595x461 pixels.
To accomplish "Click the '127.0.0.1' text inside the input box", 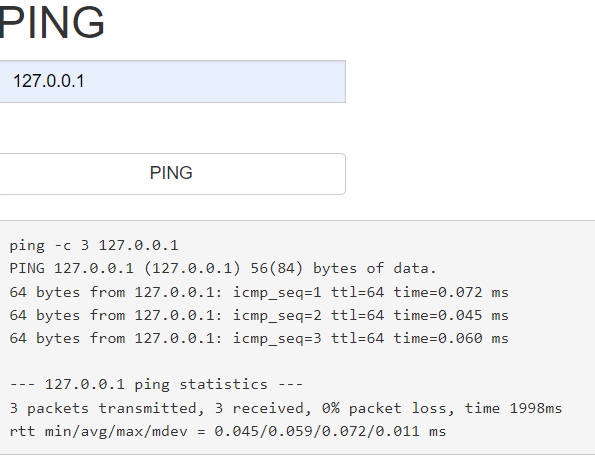I will pos(49,81).
